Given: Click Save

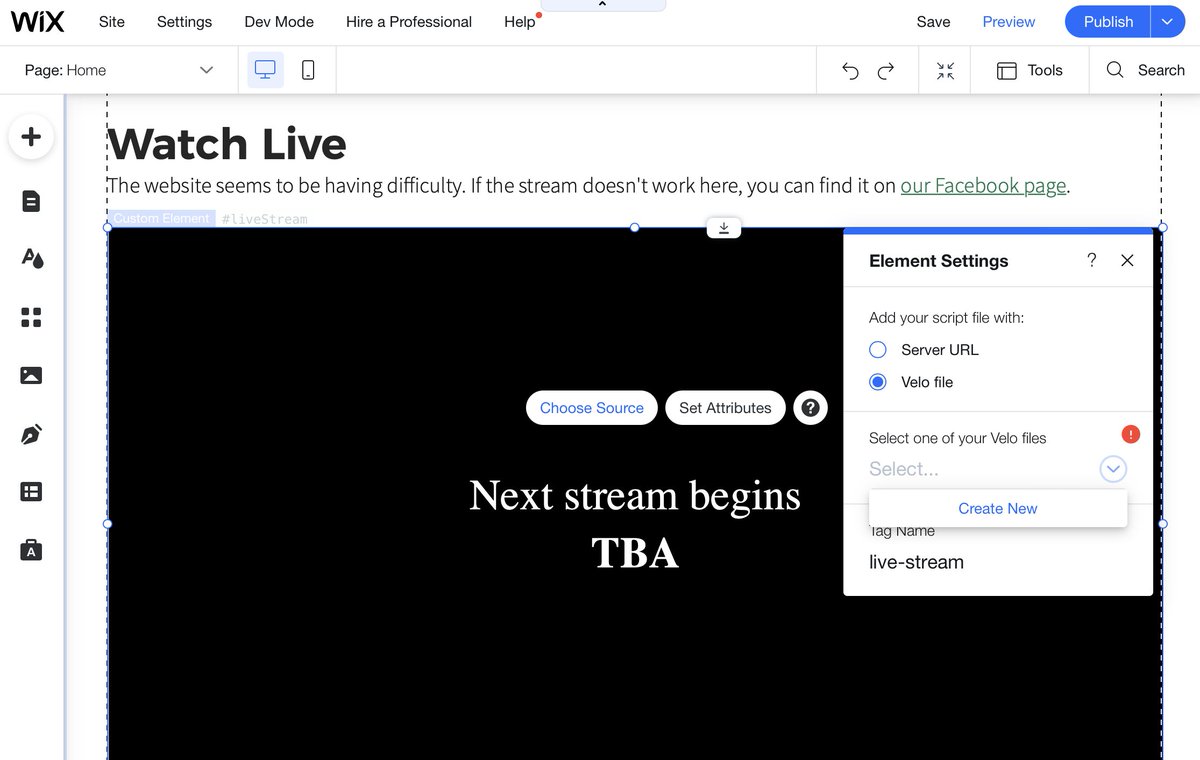Looking at the screenshot, I should point(933,21).
